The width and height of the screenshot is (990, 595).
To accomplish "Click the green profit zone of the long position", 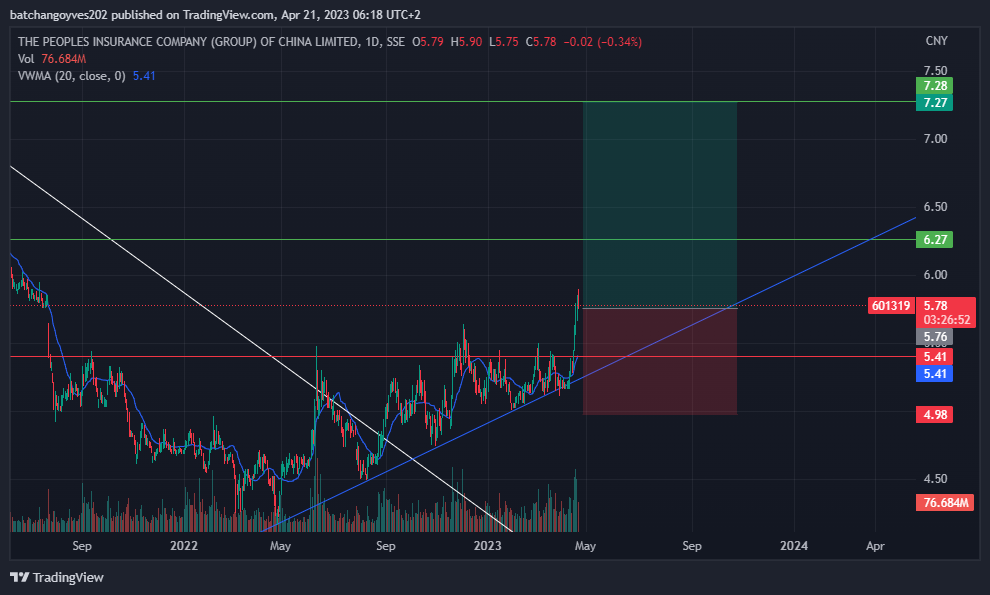I will tap(660, 204).
